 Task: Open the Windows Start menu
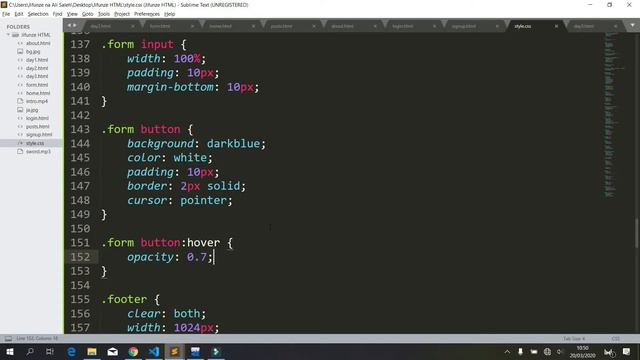pyautogui.click(x=10, y=351)
